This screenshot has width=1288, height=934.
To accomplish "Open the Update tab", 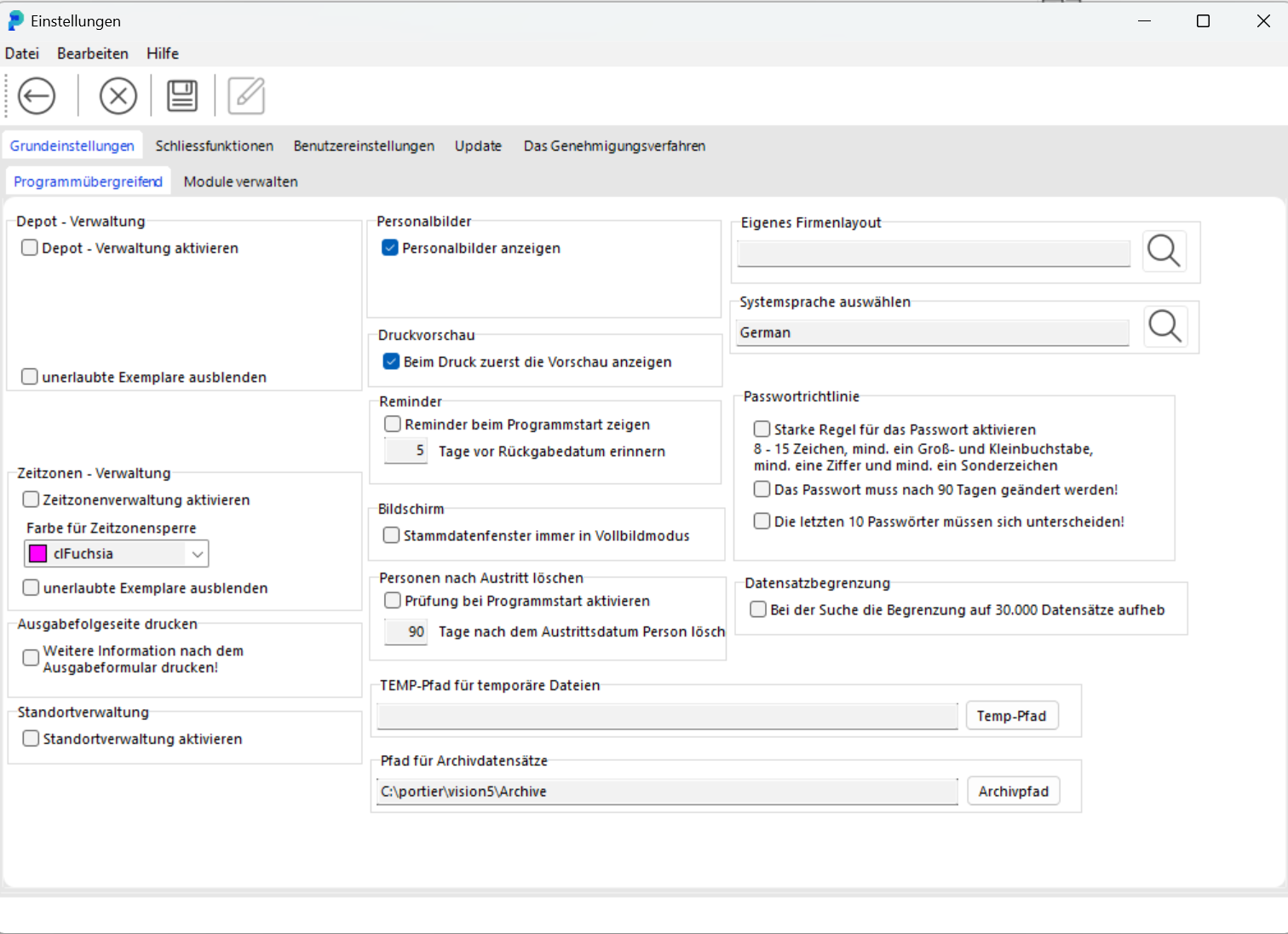I will pos(478,146).
